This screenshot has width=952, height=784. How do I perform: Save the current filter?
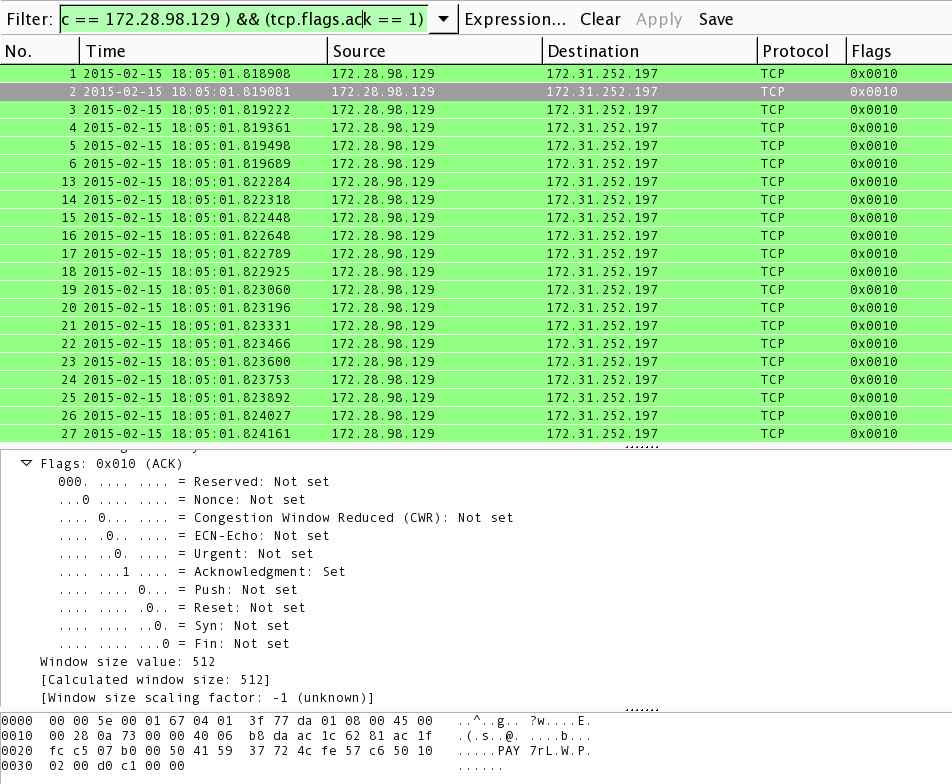(716, 19)
